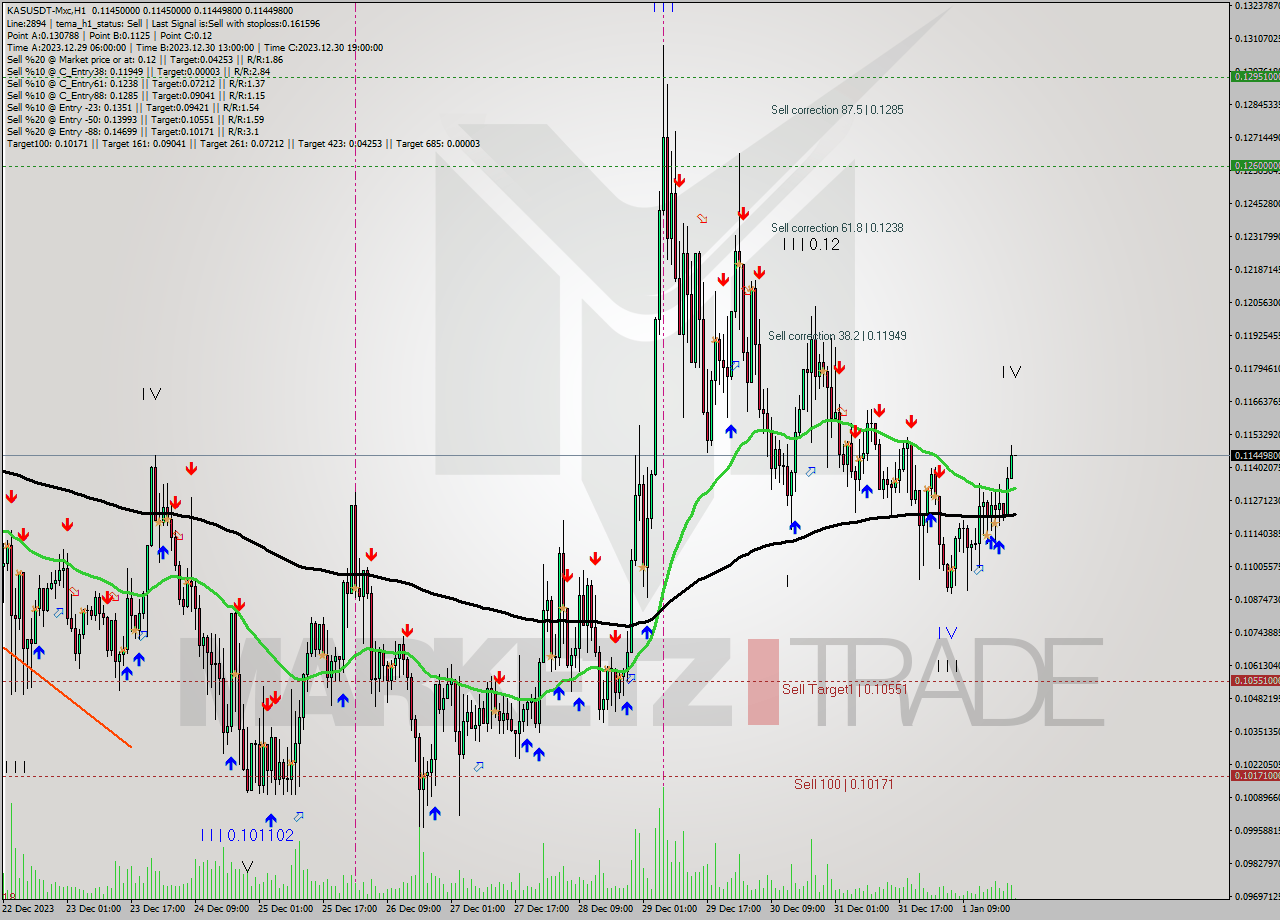The image size is (1280, 920).
Task: Click the '23 Dec 17:00' time axis label
Action: coord(157,909)
